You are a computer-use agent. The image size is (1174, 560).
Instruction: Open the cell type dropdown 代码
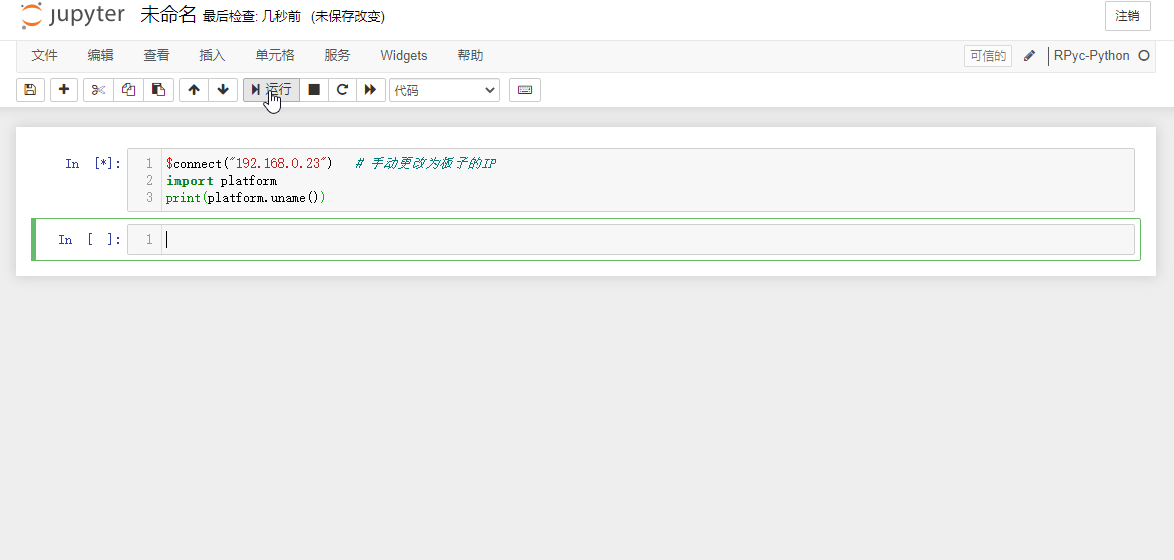(444, 90)
